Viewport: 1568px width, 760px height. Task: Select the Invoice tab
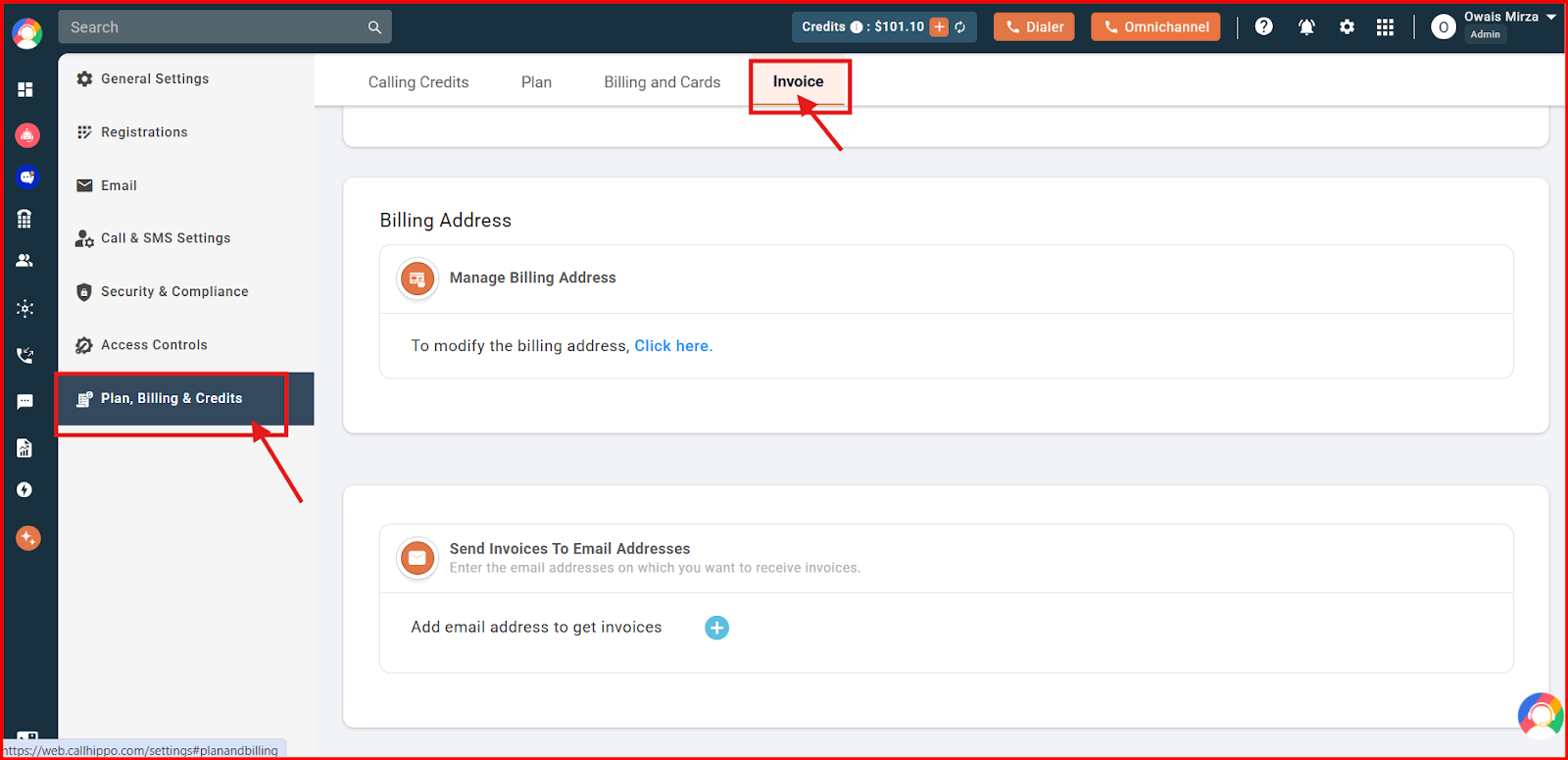pyautogui.click(x=799, y=82)
